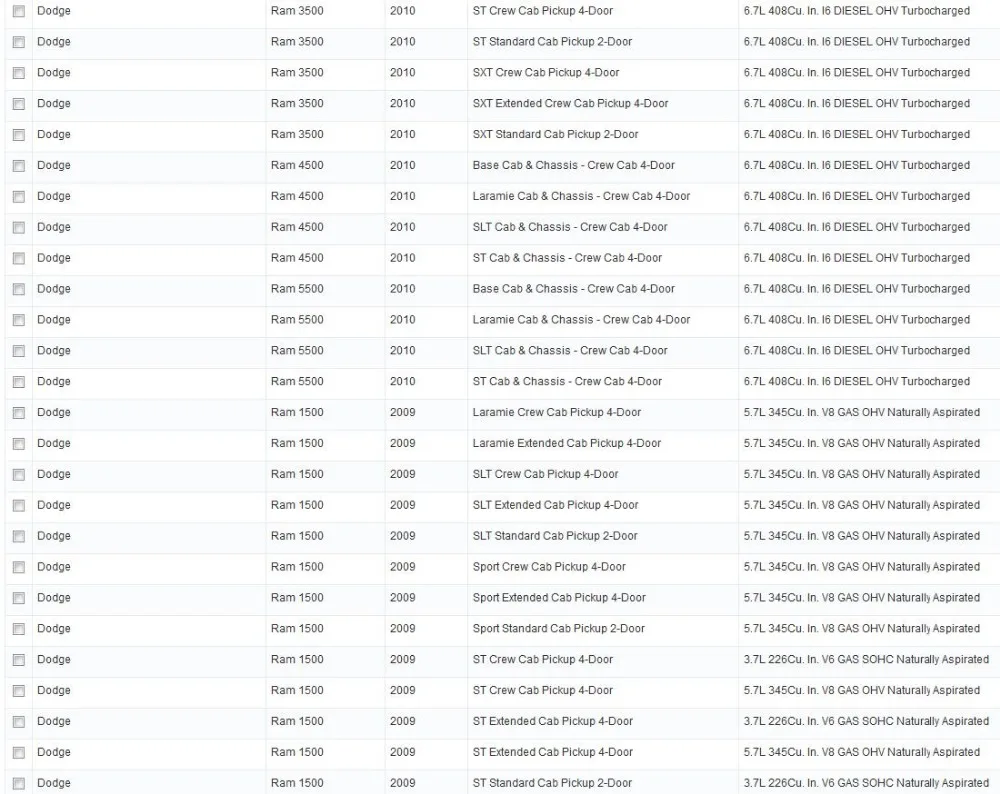Select the Laramie Extended Cab Pickup 4-Door text
This screenshot has width=1000, height=794.
(566, 443)
